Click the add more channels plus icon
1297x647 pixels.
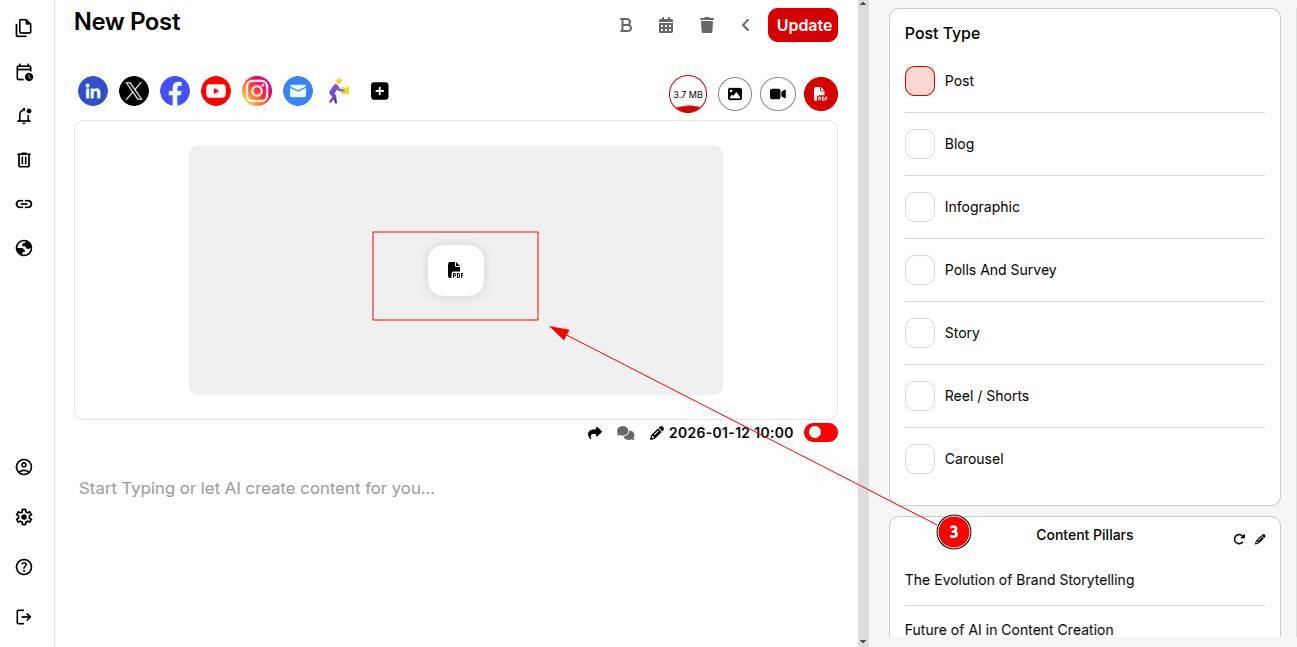380,91
